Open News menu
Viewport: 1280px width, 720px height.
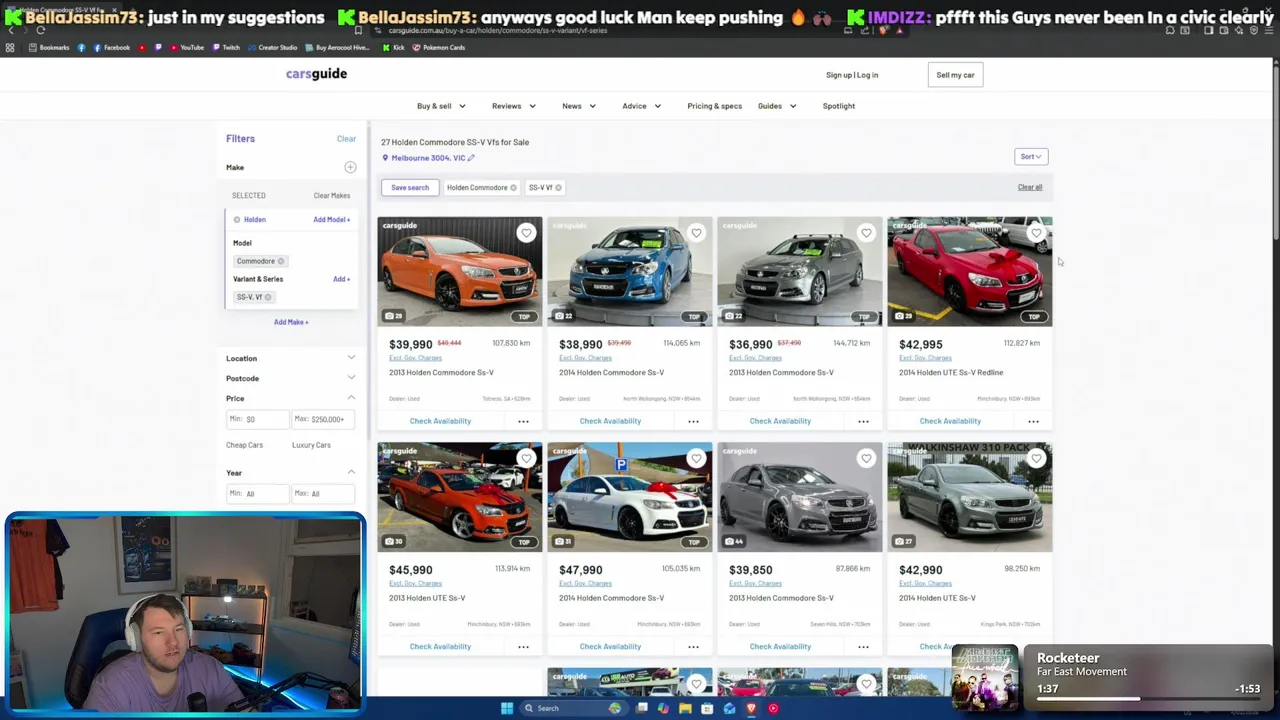[579, 106]
